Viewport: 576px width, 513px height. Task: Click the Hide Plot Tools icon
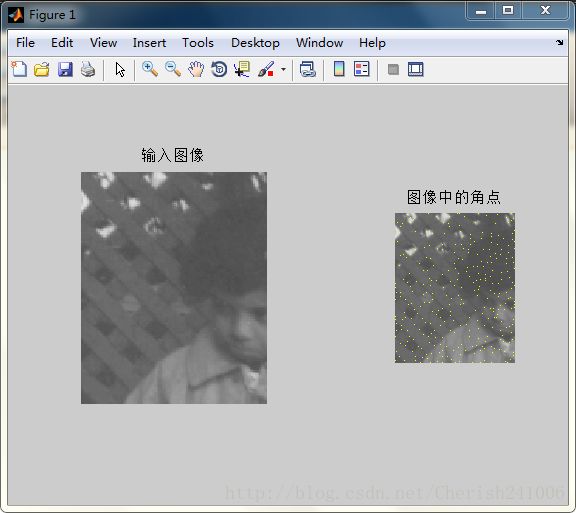[x=393, y=69]
